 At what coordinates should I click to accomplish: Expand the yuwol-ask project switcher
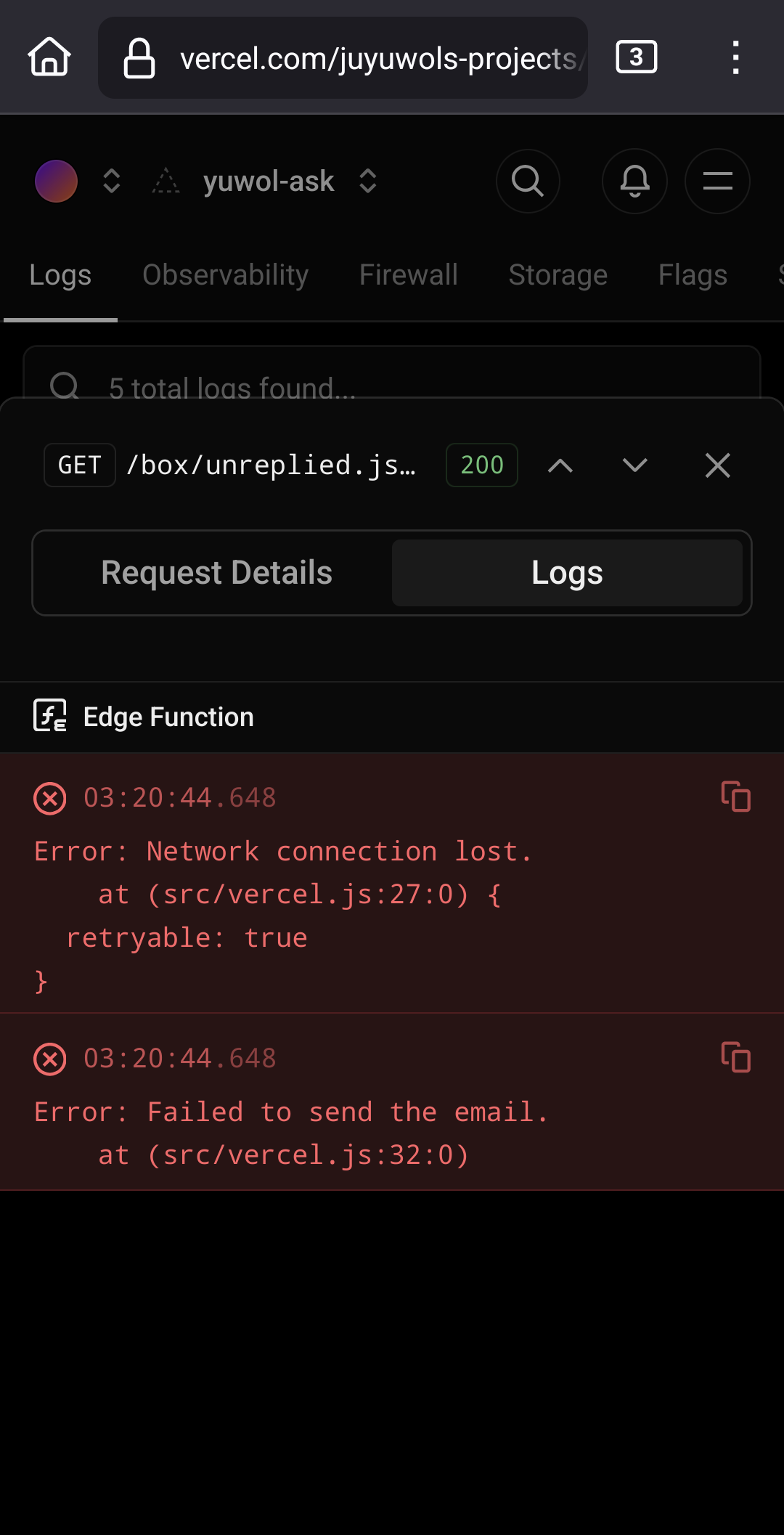pos(368,181)
